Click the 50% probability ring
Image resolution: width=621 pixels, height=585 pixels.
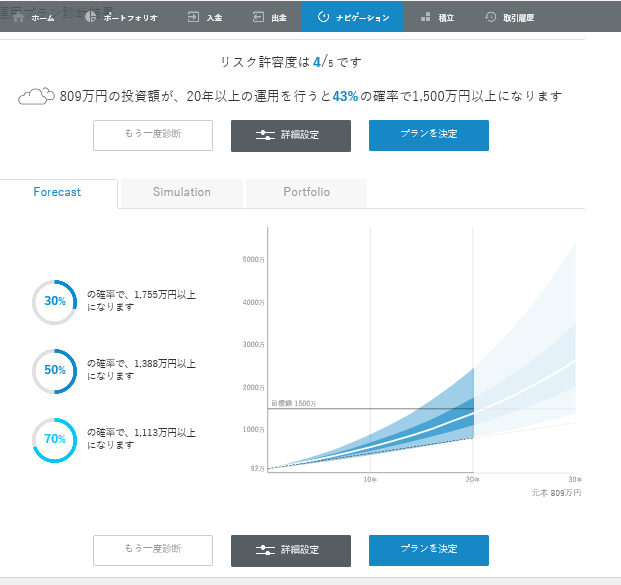(x=55, y=371)
